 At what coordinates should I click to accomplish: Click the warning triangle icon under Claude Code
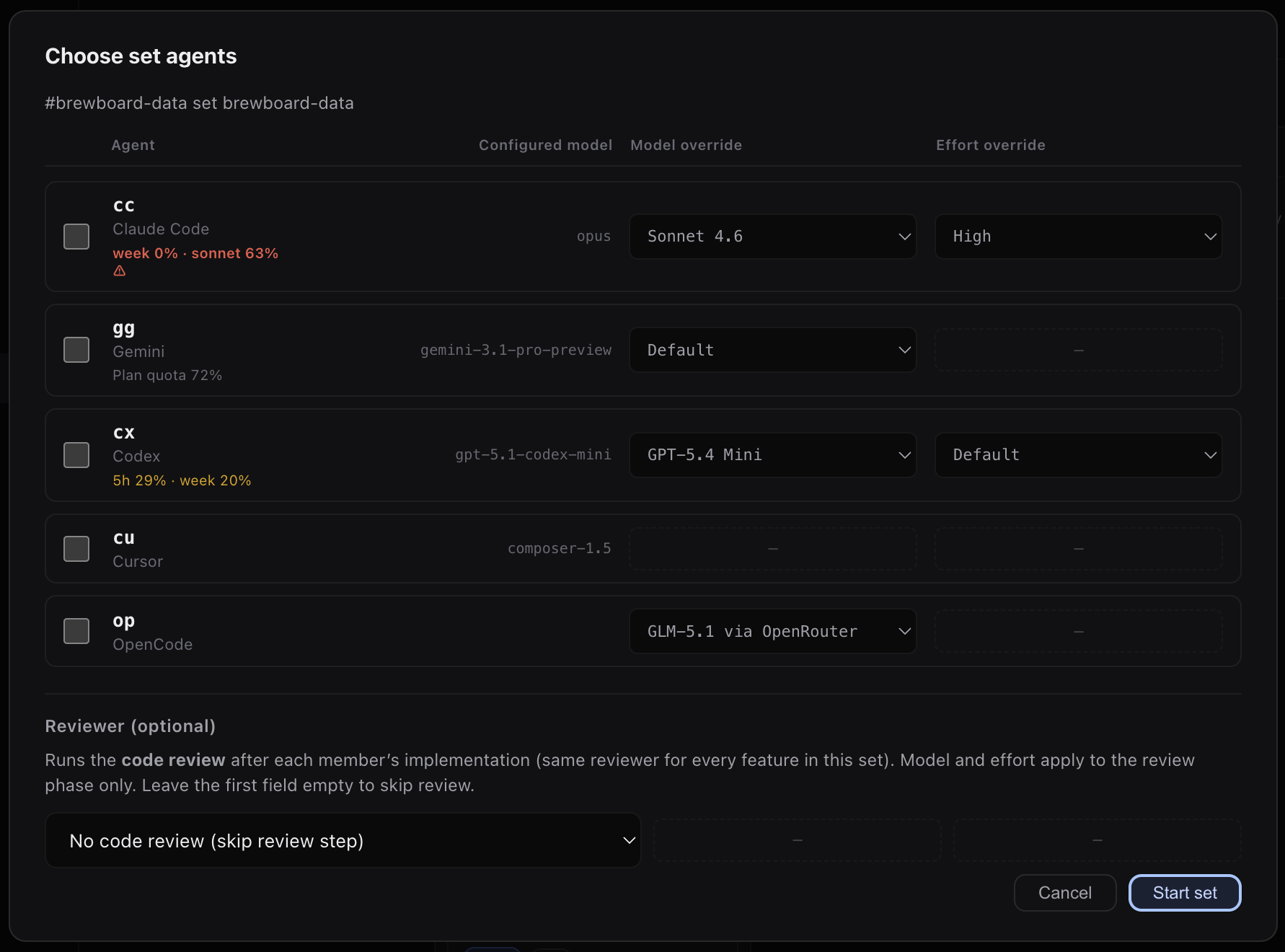pyautogui.click(x=120, y=271)
